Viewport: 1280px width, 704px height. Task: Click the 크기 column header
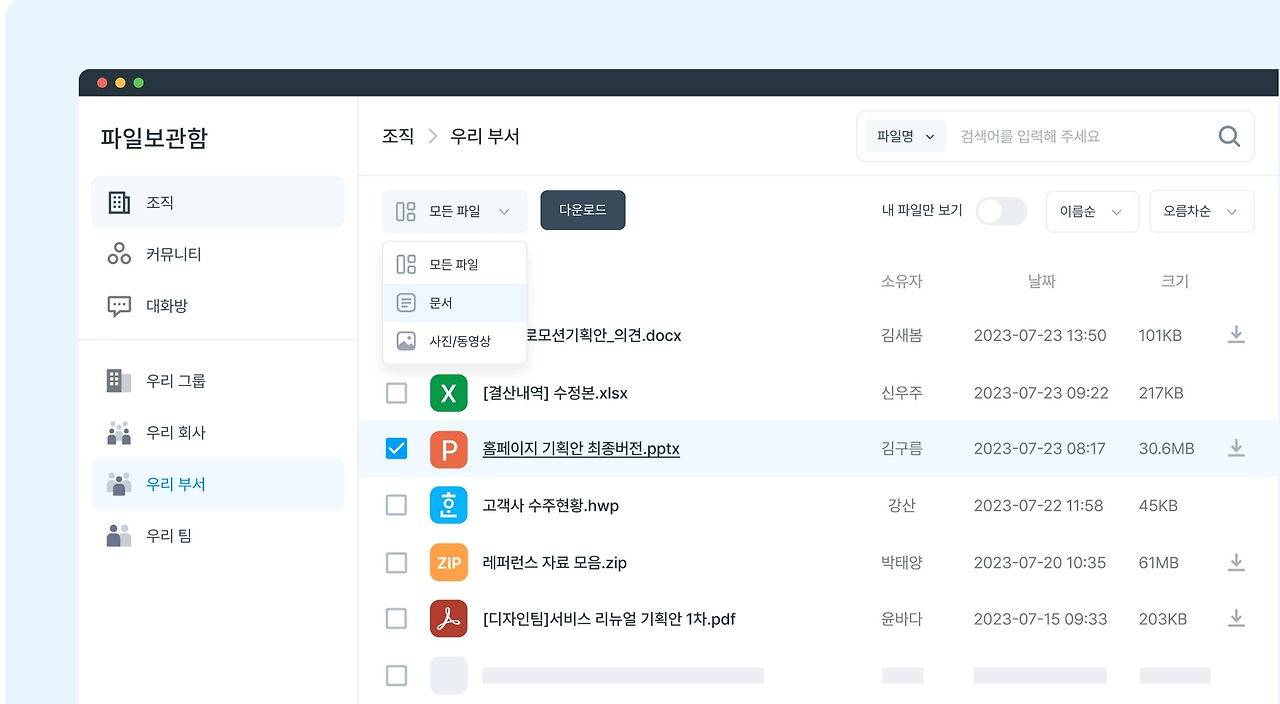pos(1175,282)
